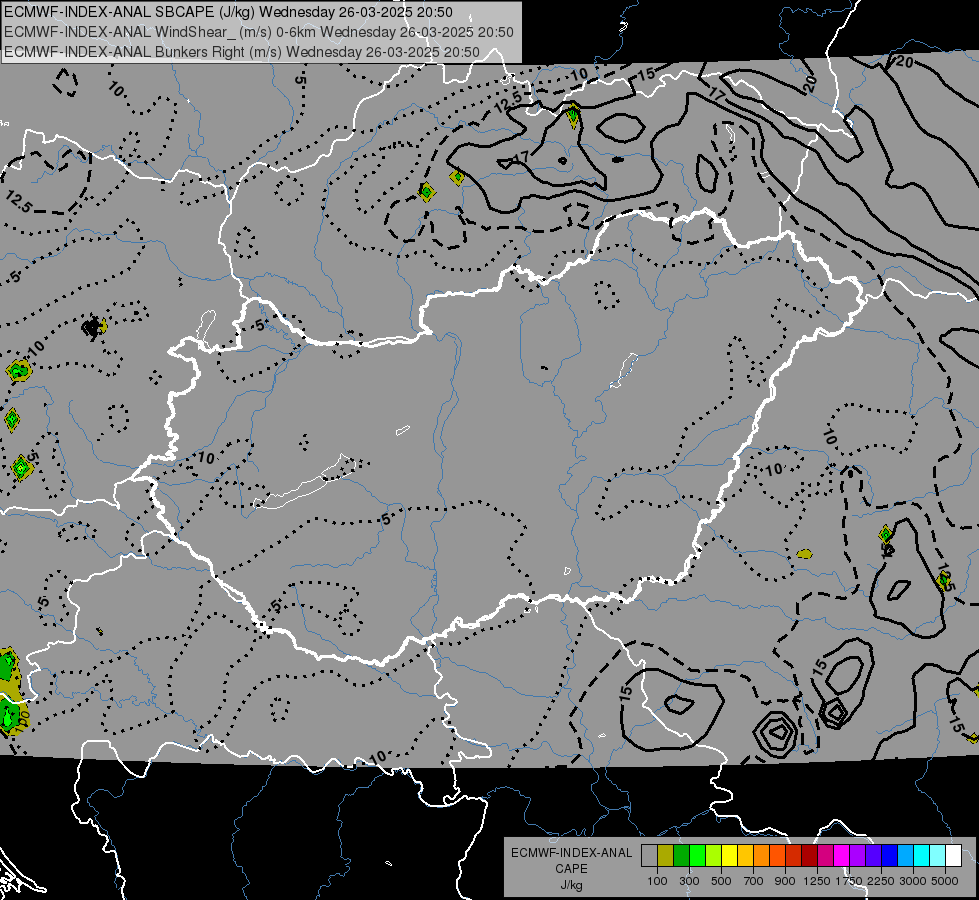
Task: Select the white legend swatch
Action: tap(953, 855)
